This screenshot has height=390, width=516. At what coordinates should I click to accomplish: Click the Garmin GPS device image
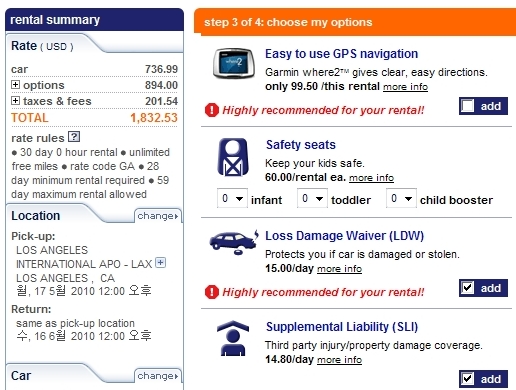[x=234, y=63]
